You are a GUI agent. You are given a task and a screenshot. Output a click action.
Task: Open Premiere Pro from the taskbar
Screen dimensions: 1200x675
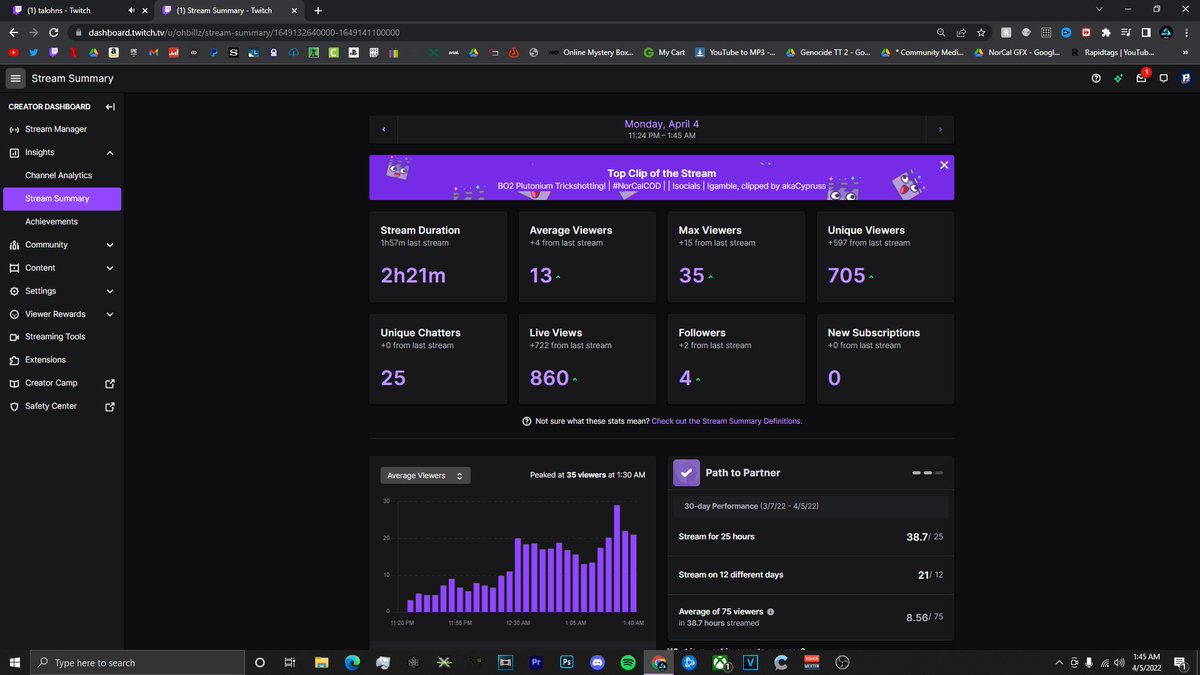click(536, 662)
